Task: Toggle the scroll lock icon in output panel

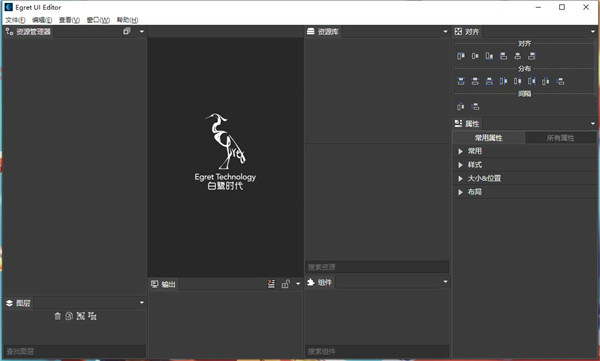Action: (x=285, y=284)
